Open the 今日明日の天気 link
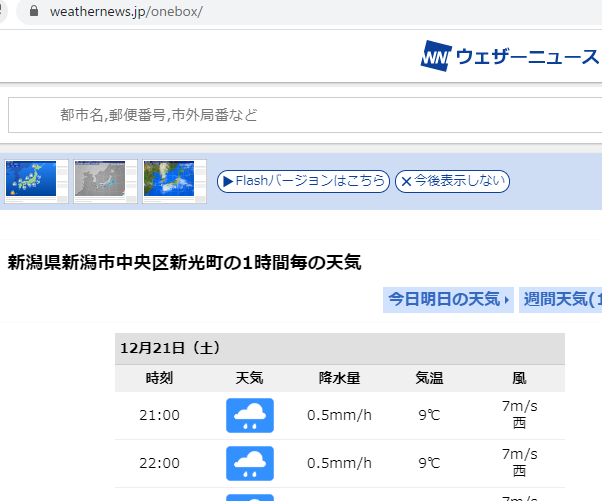602x501 pixels. (448, 299)
